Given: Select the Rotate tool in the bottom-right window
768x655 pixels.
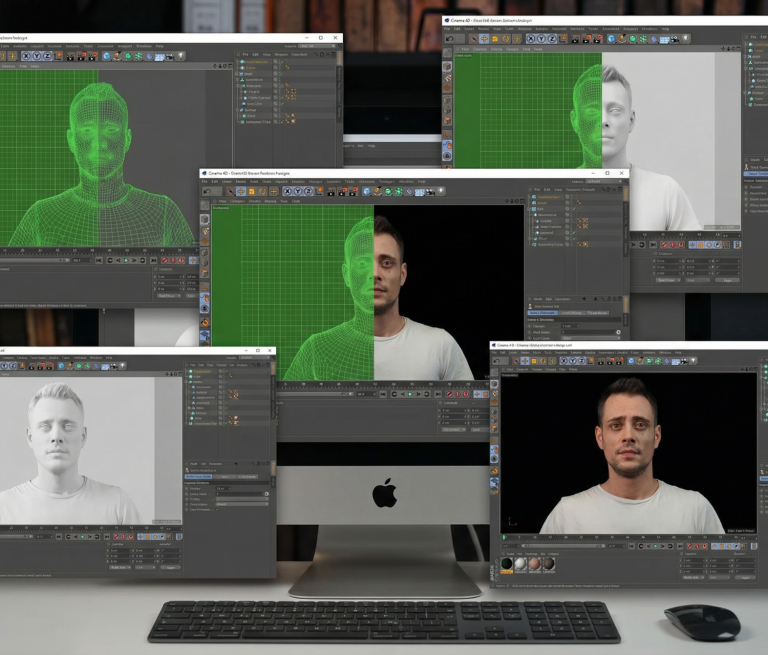Looking at the screenshot, I should tap(543, 361).
